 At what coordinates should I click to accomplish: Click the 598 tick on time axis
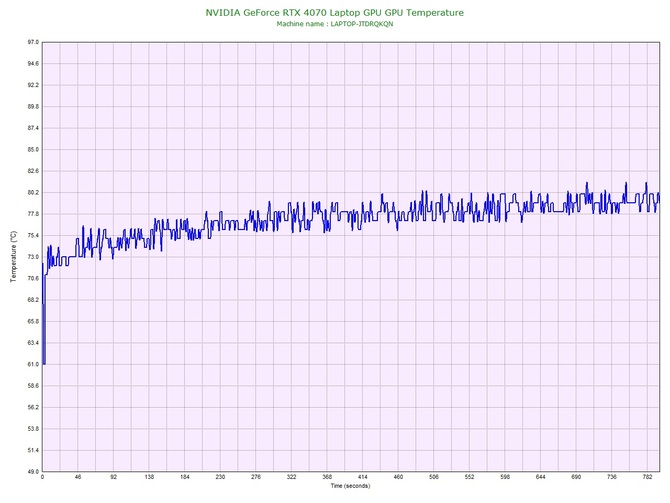(x=505, y=477)
